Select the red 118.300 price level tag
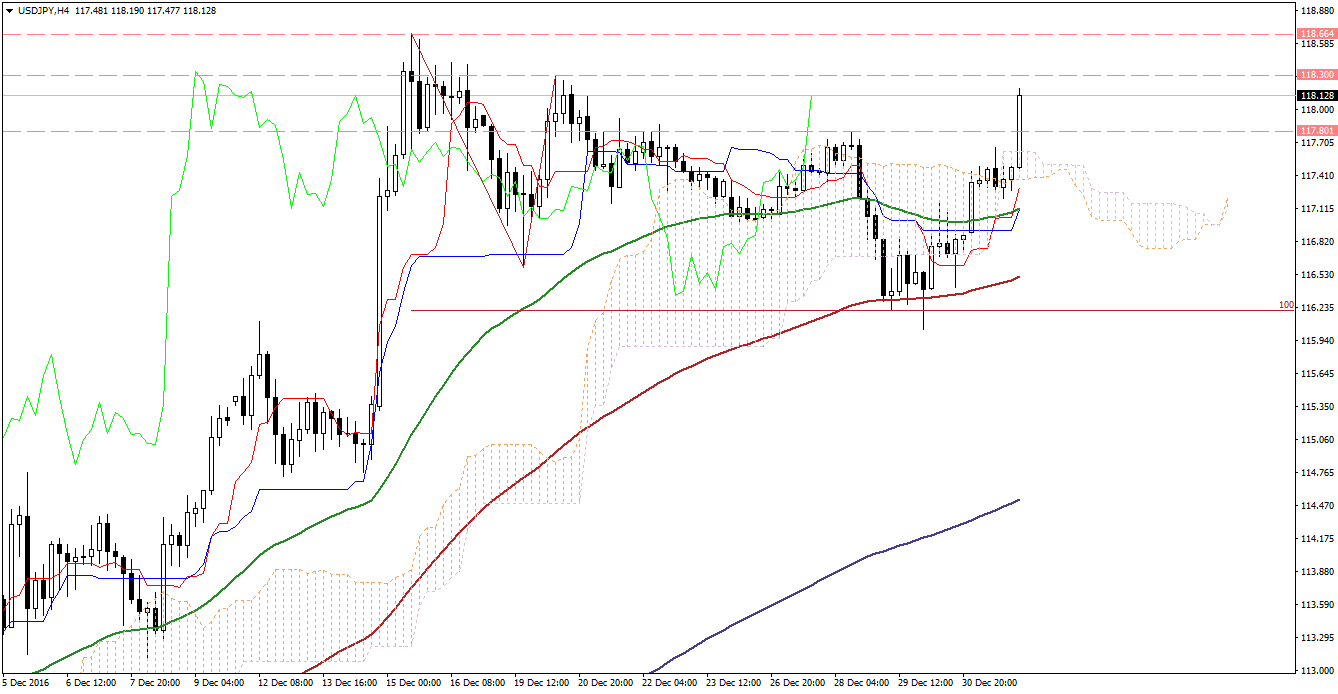This screenshot has width=1338, height=694. pyautogui.click(x=1317, y=75)
